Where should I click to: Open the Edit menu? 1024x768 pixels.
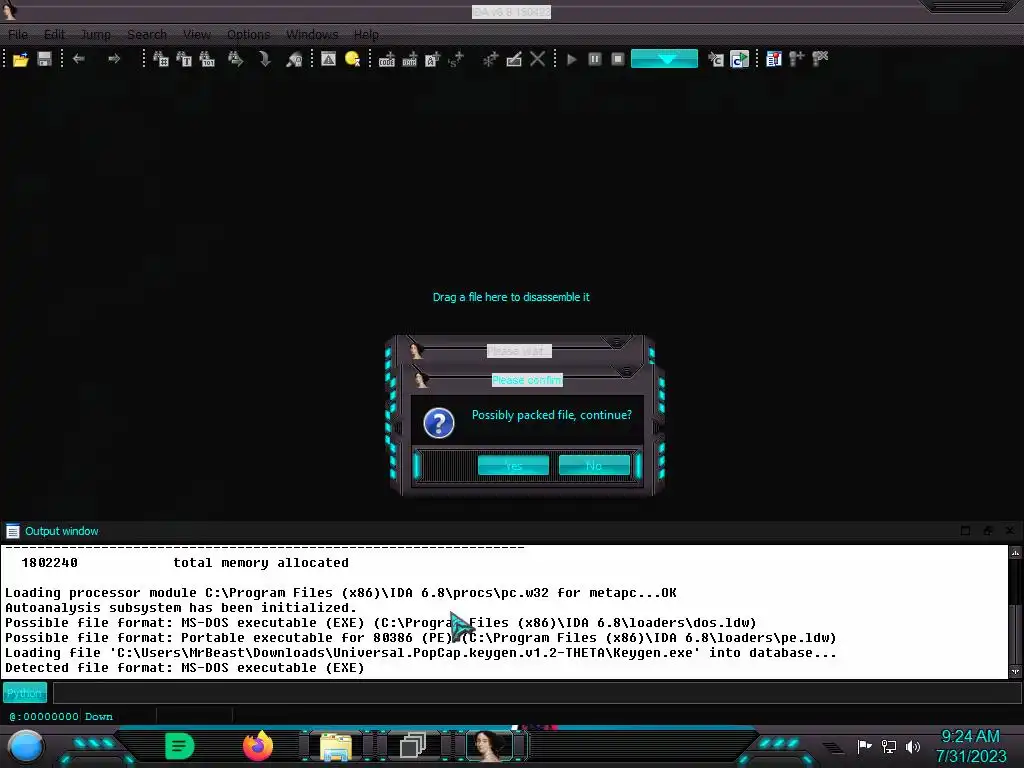(54, 35)
